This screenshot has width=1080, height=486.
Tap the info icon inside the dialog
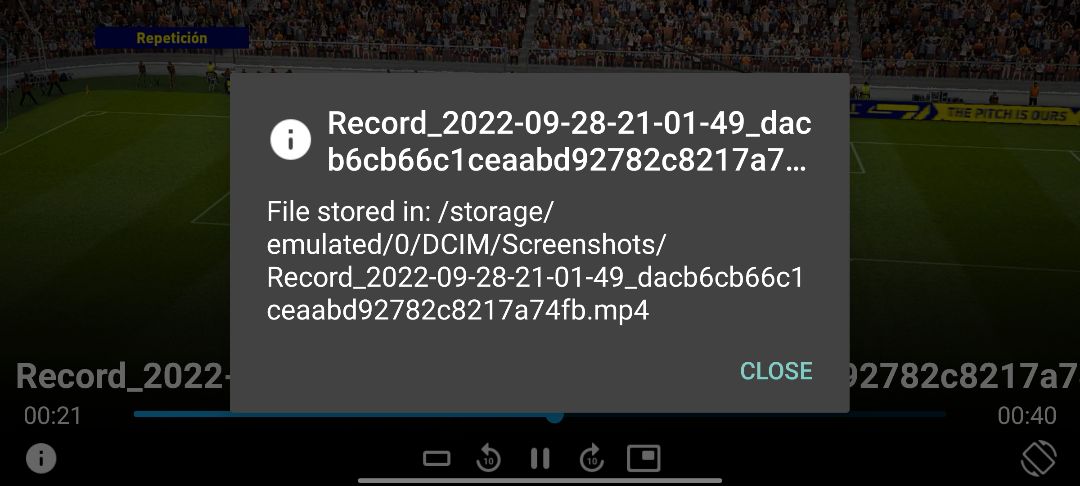(x=290, y=140)
